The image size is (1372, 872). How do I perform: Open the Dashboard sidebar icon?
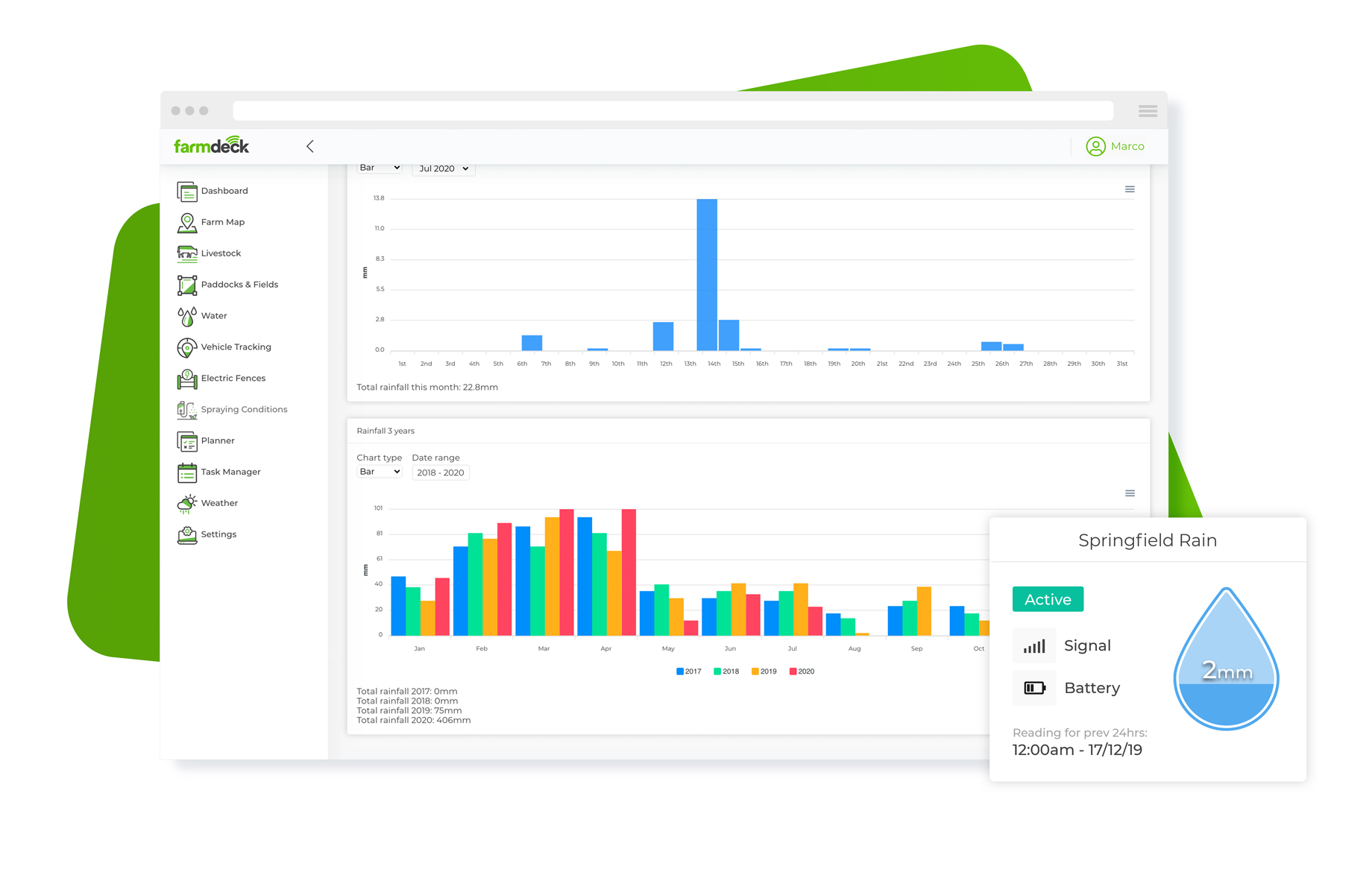click(186, 192)
